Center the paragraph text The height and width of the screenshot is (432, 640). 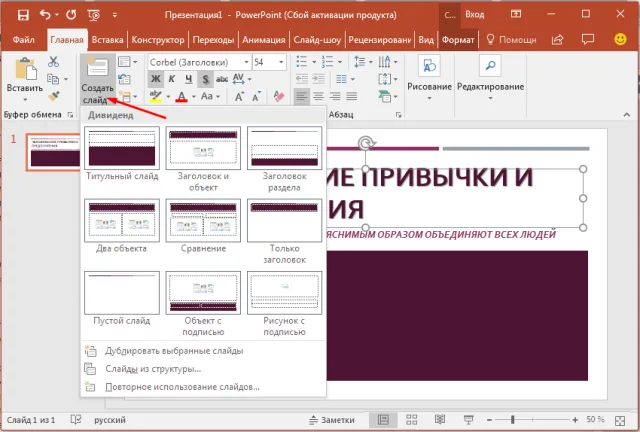(318, 96)
